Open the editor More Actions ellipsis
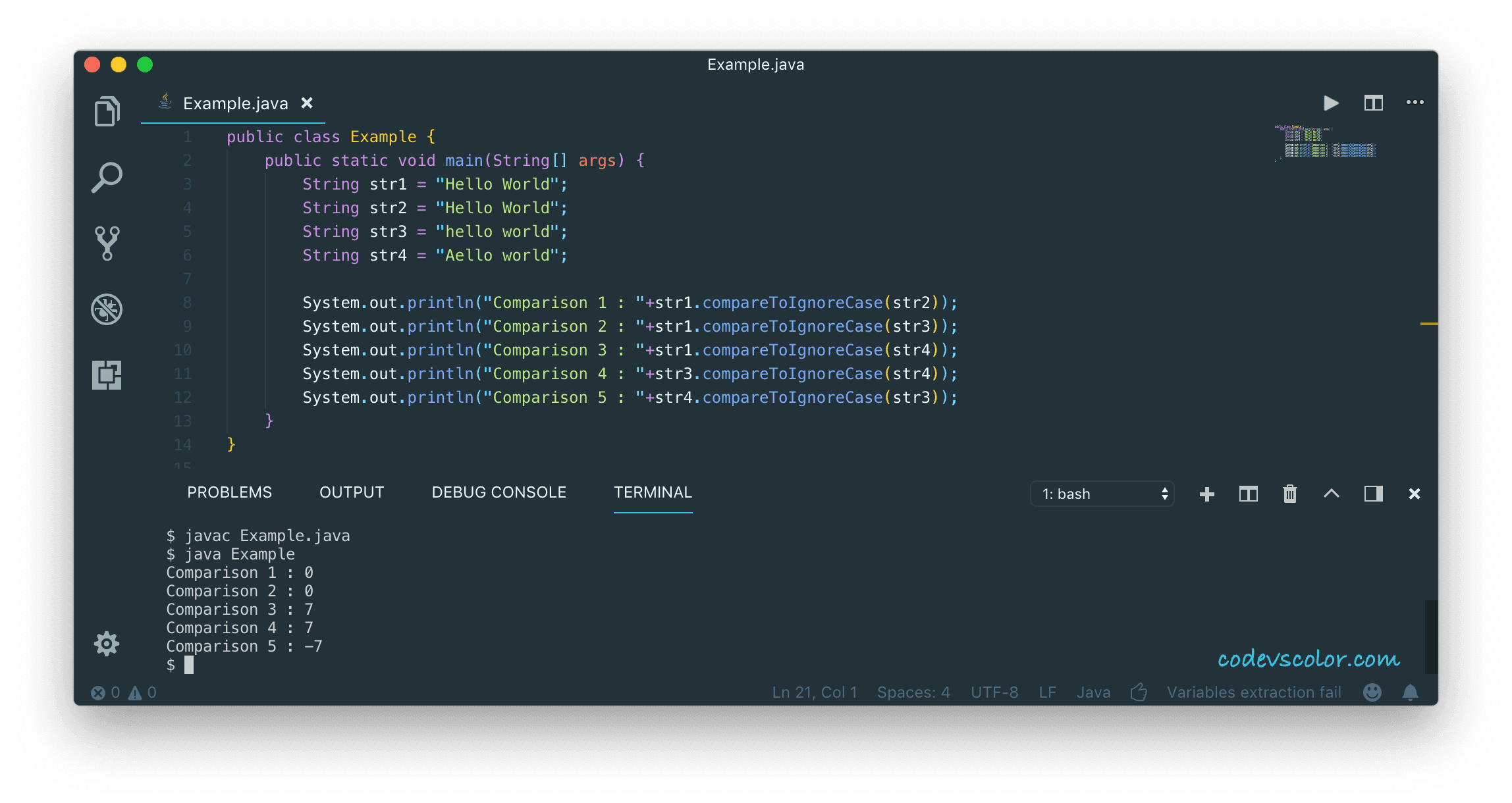Viewport: 1512px width, 803px height. tap(1415, 103)
